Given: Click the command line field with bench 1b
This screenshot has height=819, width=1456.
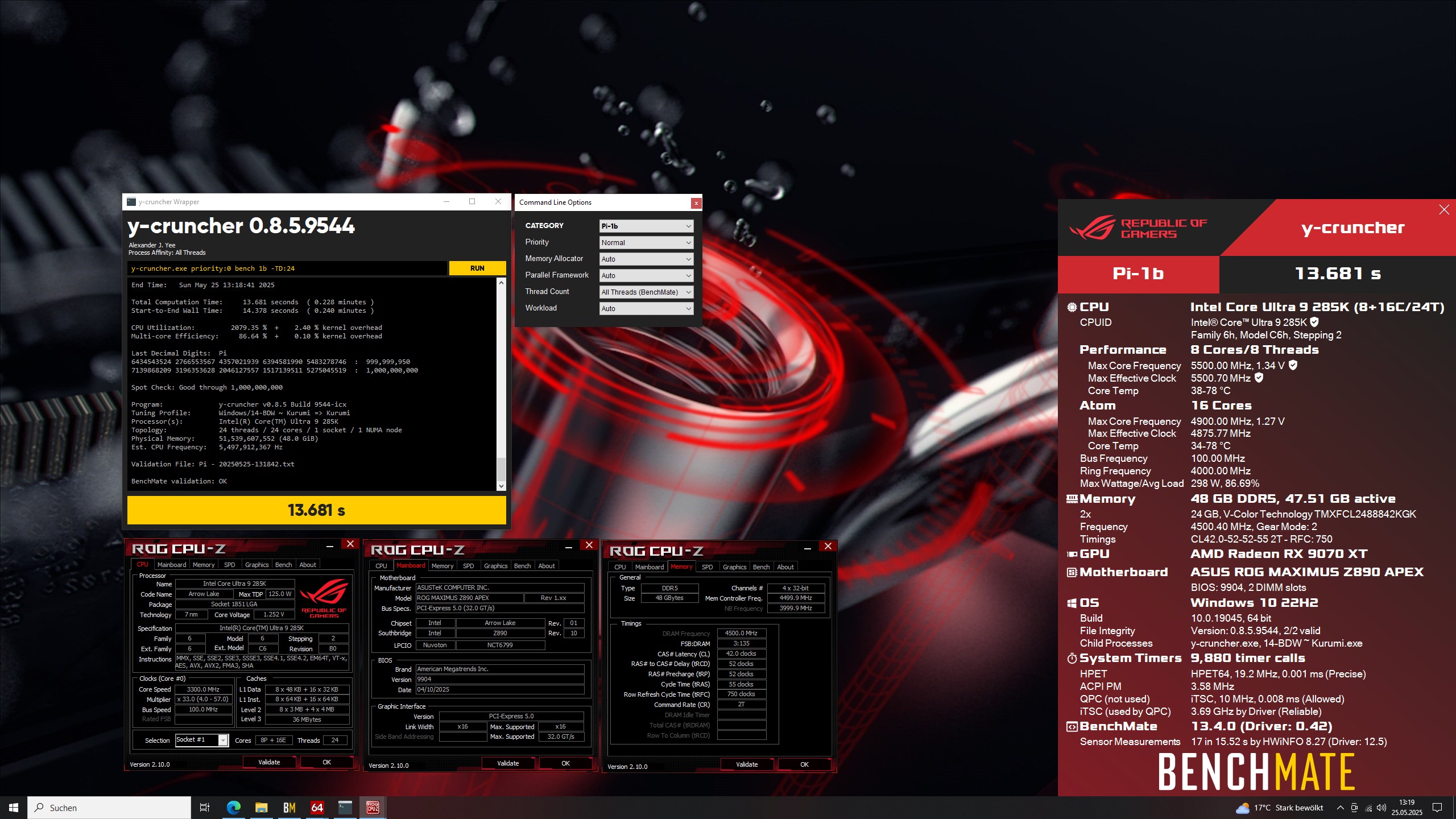Looking at the screenshot, I should tap(287, 268).
